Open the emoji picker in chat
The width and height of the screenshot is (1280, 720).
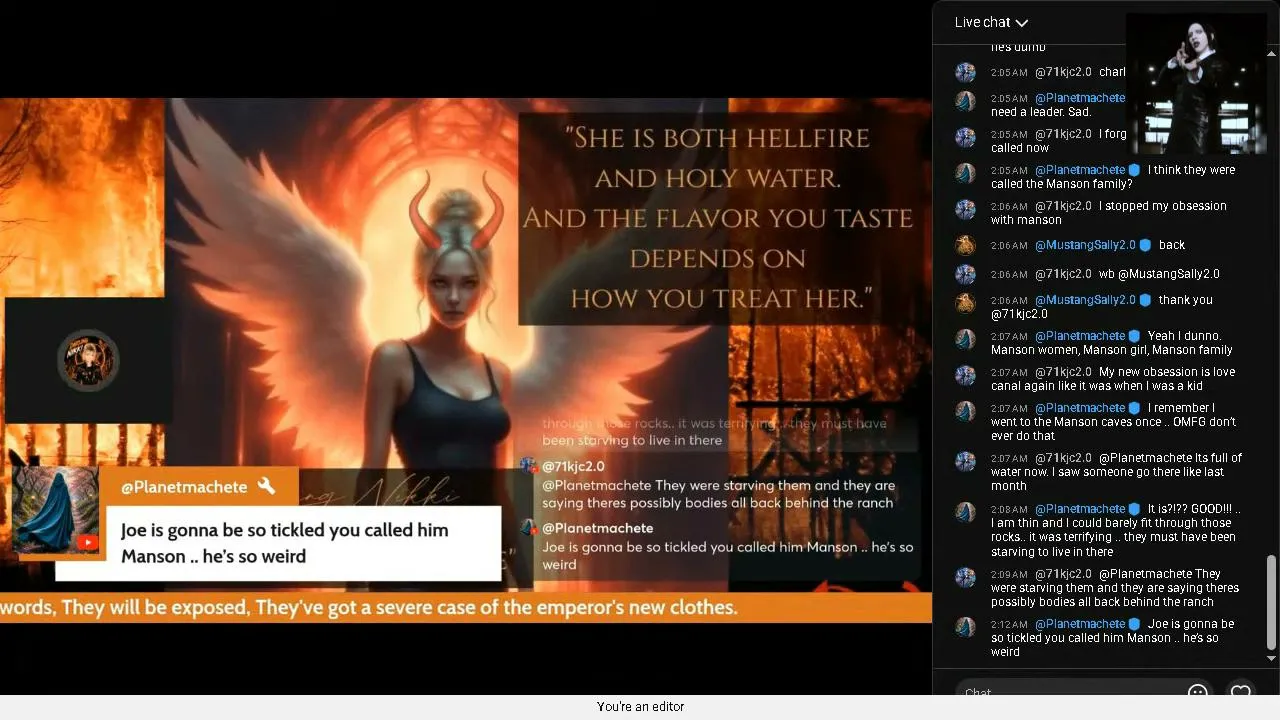click(1197, 692)
